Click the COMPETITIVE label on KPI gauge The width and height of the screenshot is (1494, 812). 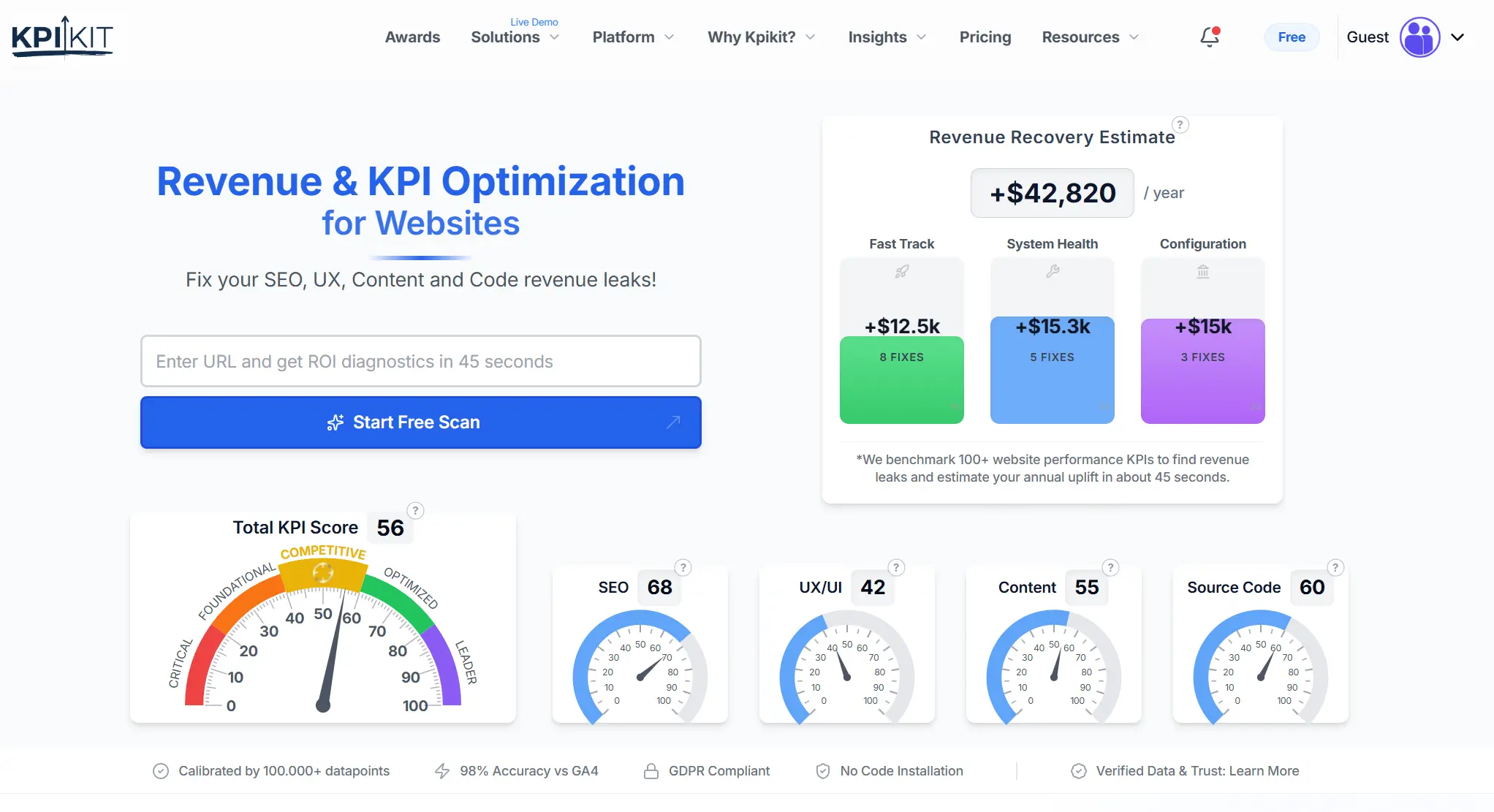tap(323, 553)
